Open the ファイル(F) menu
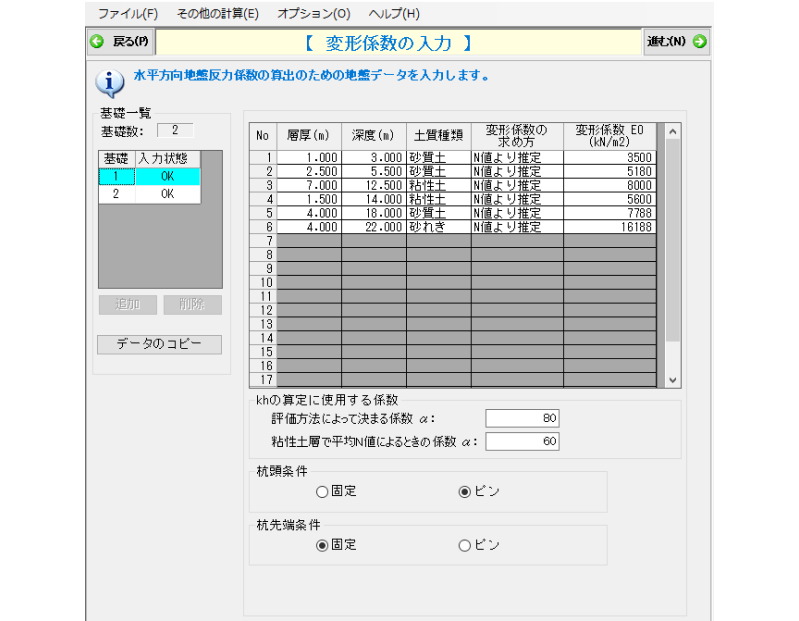 (x=128, y=14)
